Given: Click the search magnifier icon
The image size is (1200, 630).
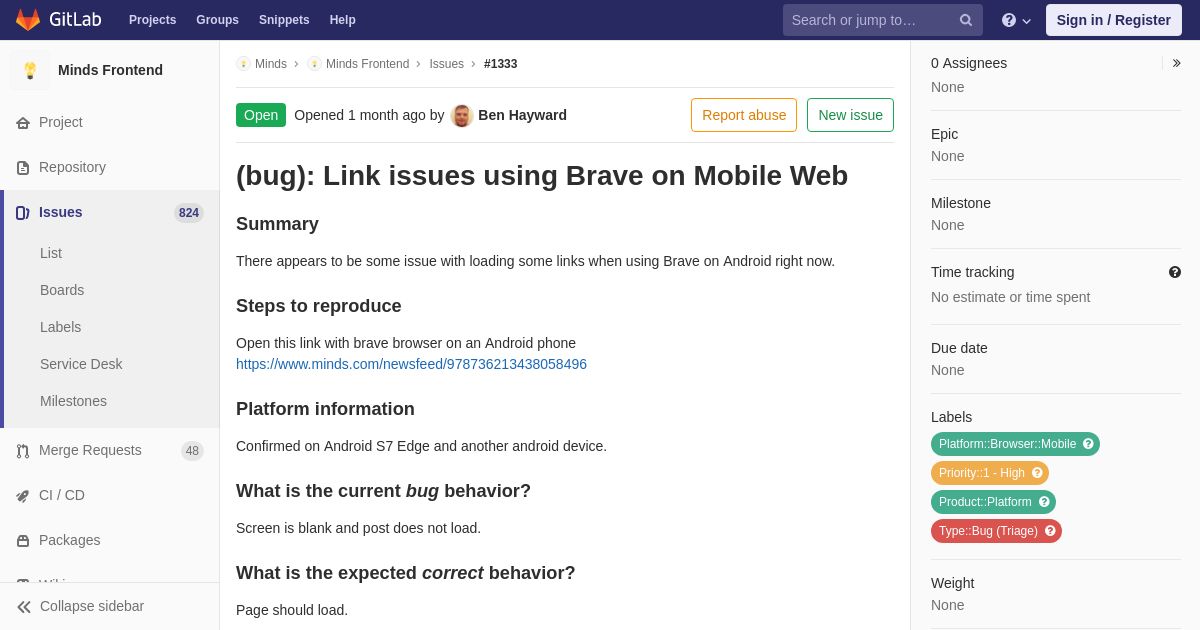Looking at the screenshot, I should click(x=966, y=20).
